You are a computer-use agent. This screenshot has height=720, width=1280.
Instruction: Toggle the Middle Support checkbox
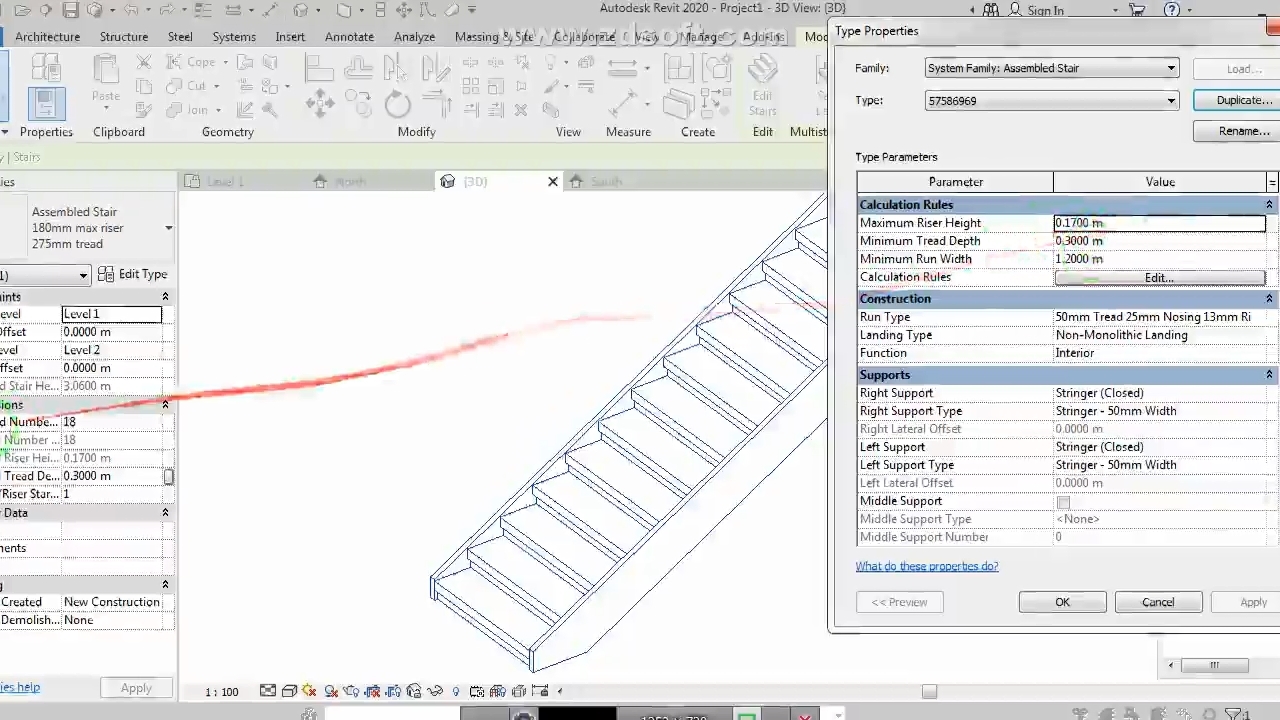click(1063, 502)
